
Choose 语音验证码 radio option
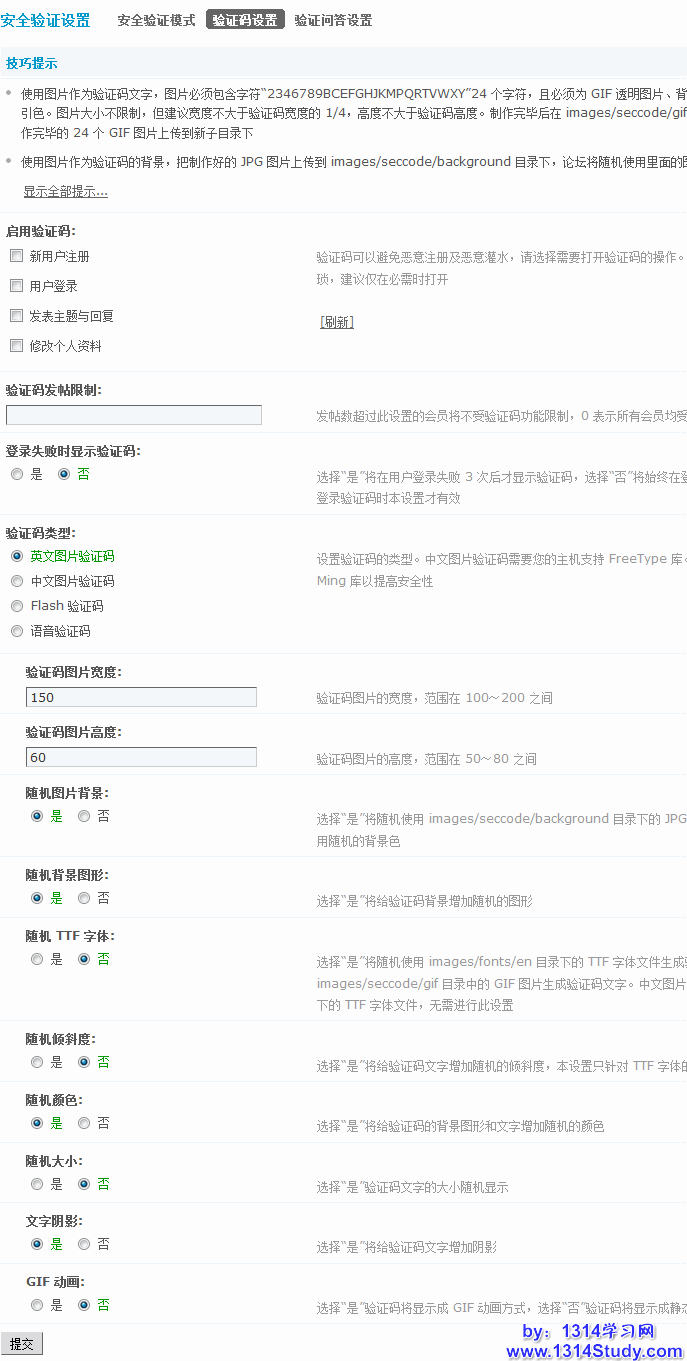coord(17,631)
